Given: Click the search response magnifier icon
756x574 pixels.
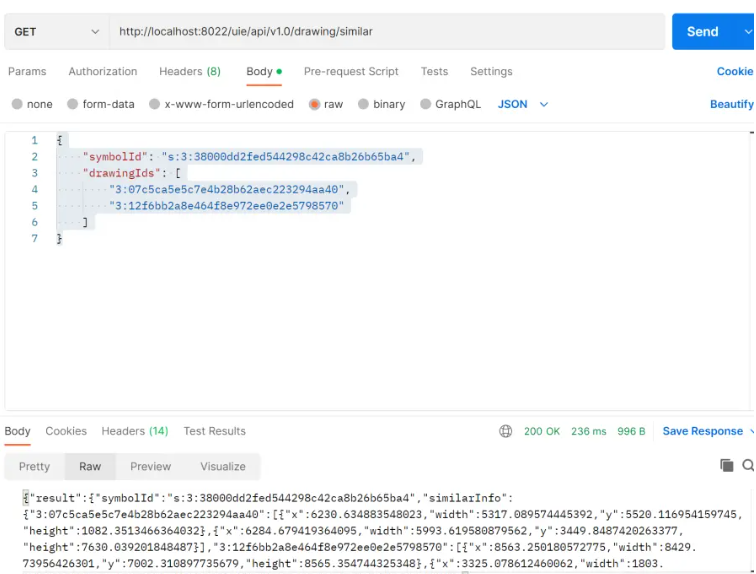Looking at the screenshot, I should click(x=748, y=465).
